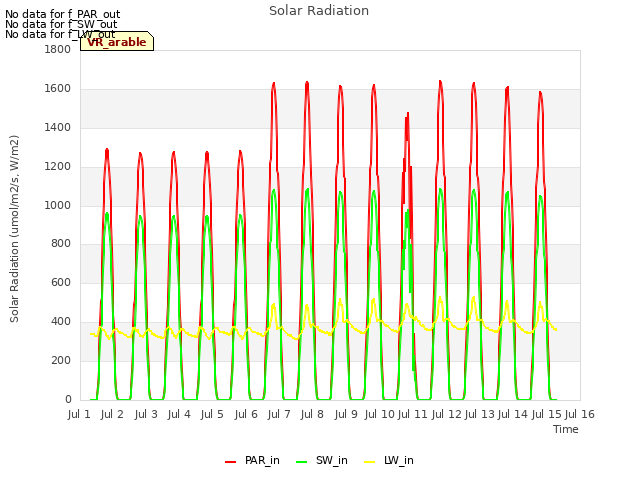This screenshot has height=480, width=640.
Task: Click the Time x-axis label
Action: [566, 429]
